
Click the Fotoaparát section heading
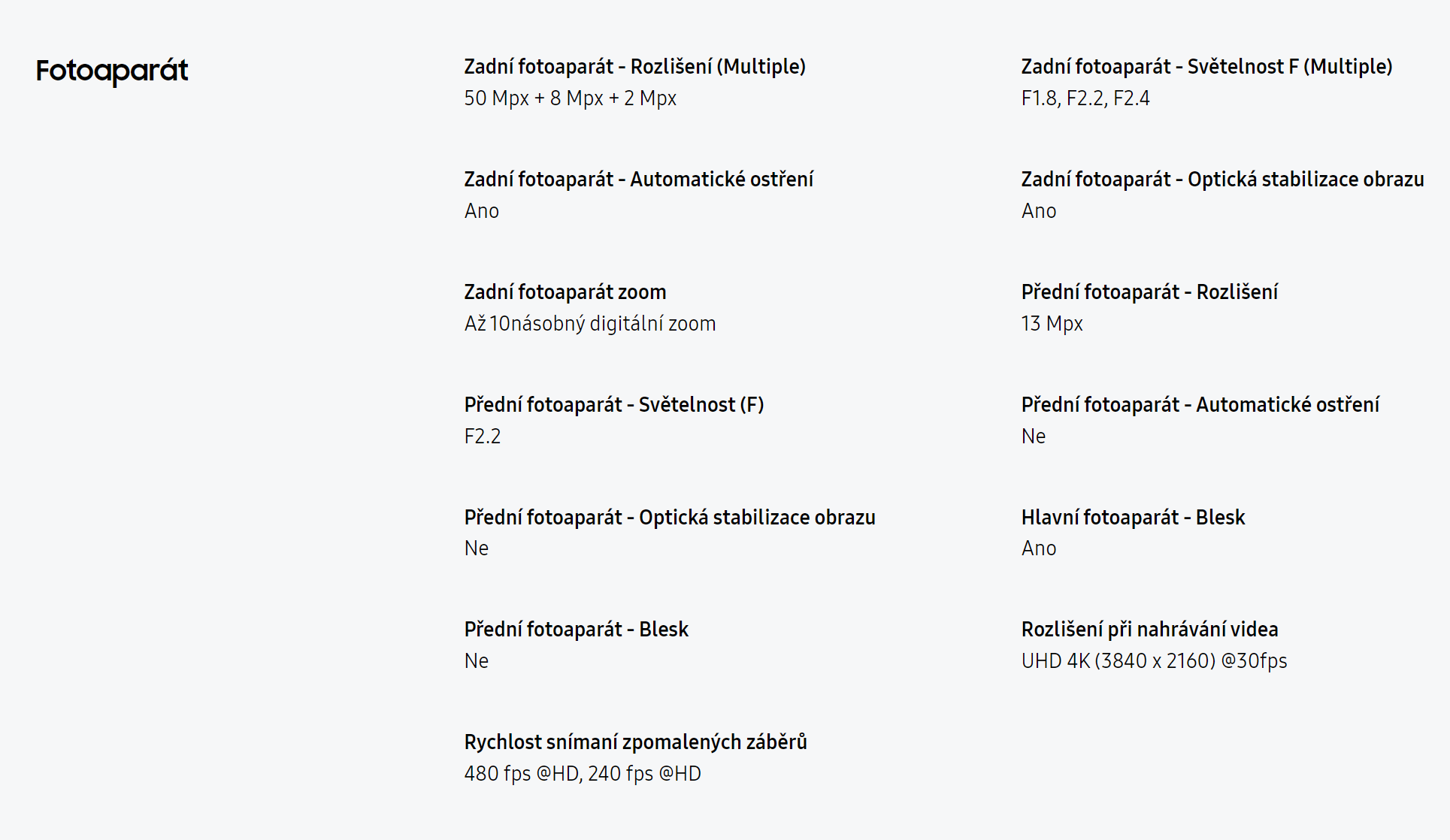[112, 71]
